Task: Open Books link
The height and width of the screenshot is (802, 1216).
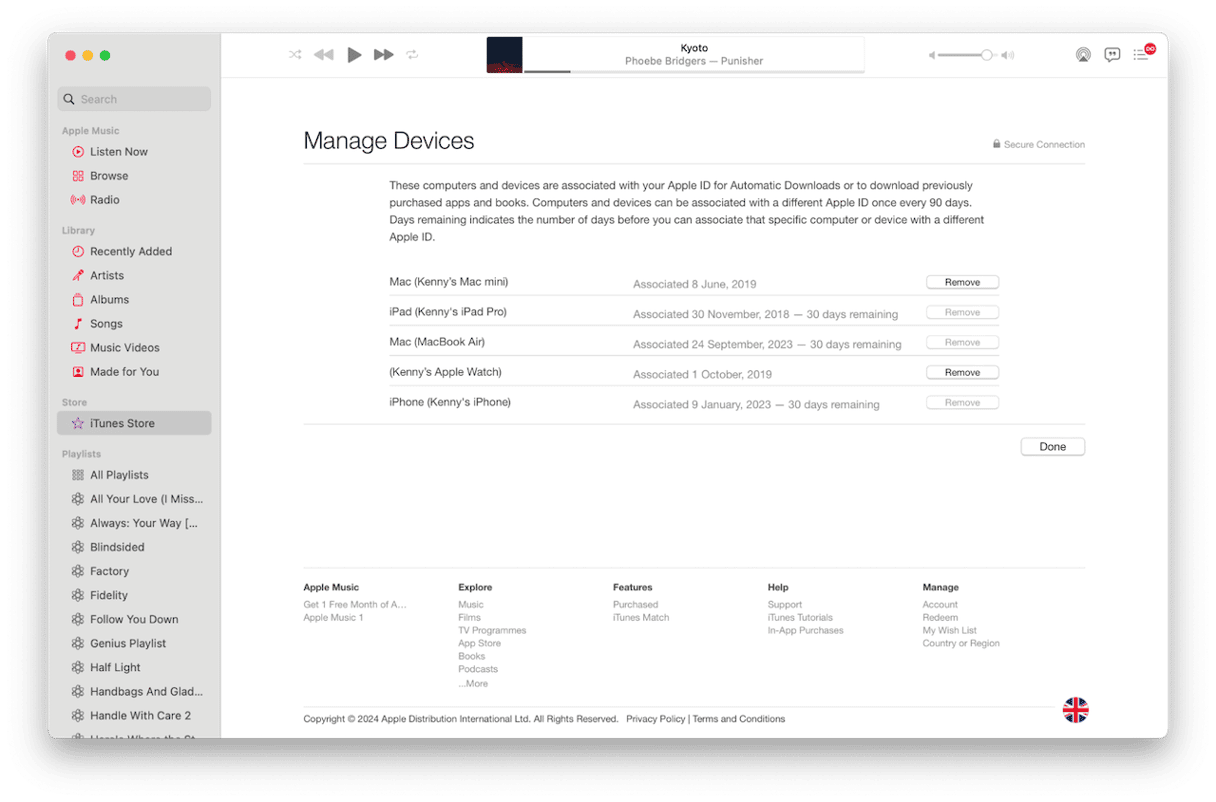Action: tap(471, 656)
